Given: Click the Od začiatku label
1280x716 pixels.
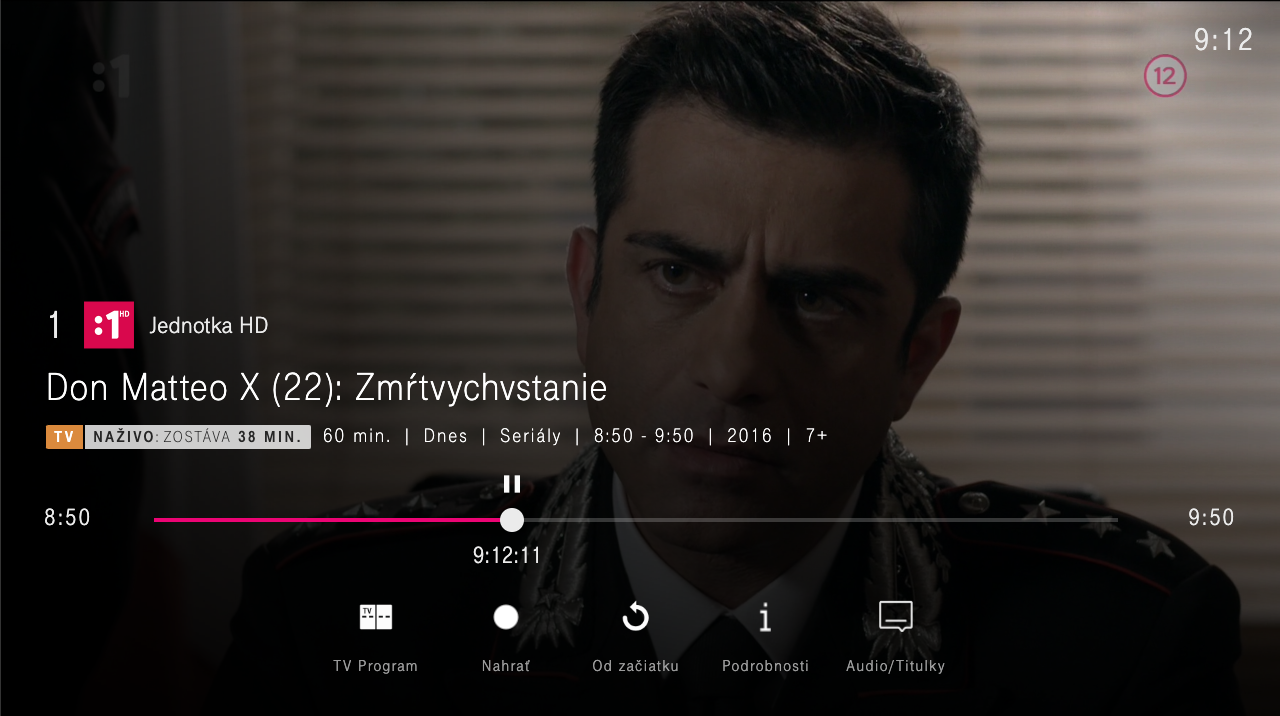Looking at the screenshot, I should tap(636, 666).
